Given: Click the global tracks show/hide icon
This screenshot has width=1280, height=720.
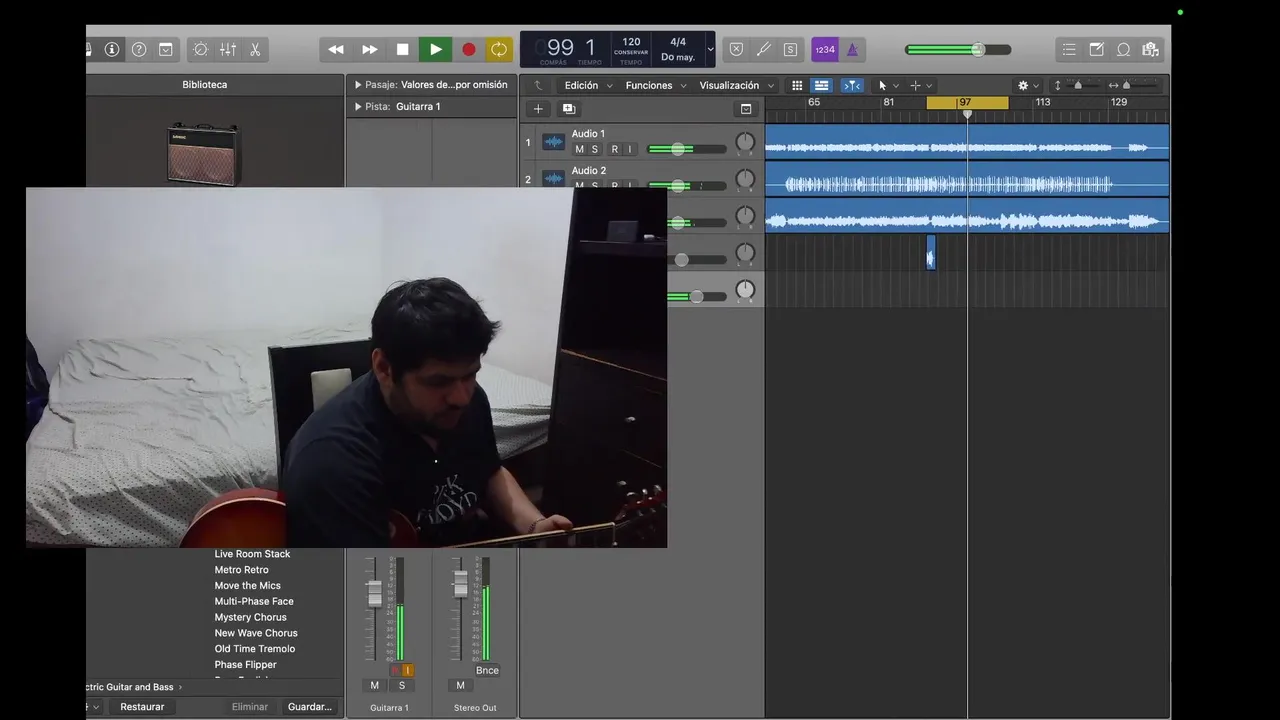Looking at the screenshot, I should pyautogui.click(x=746, y=108).
